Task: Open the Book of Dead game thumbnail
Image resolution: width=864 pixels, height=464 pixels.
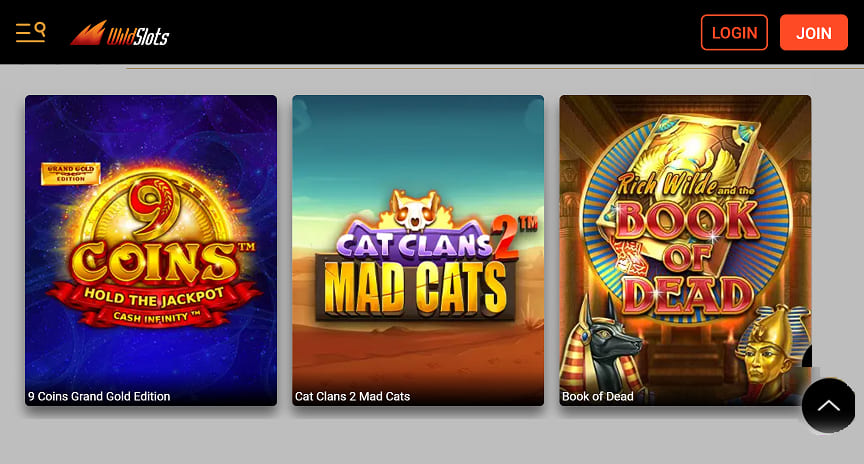Action: [685, 250]
